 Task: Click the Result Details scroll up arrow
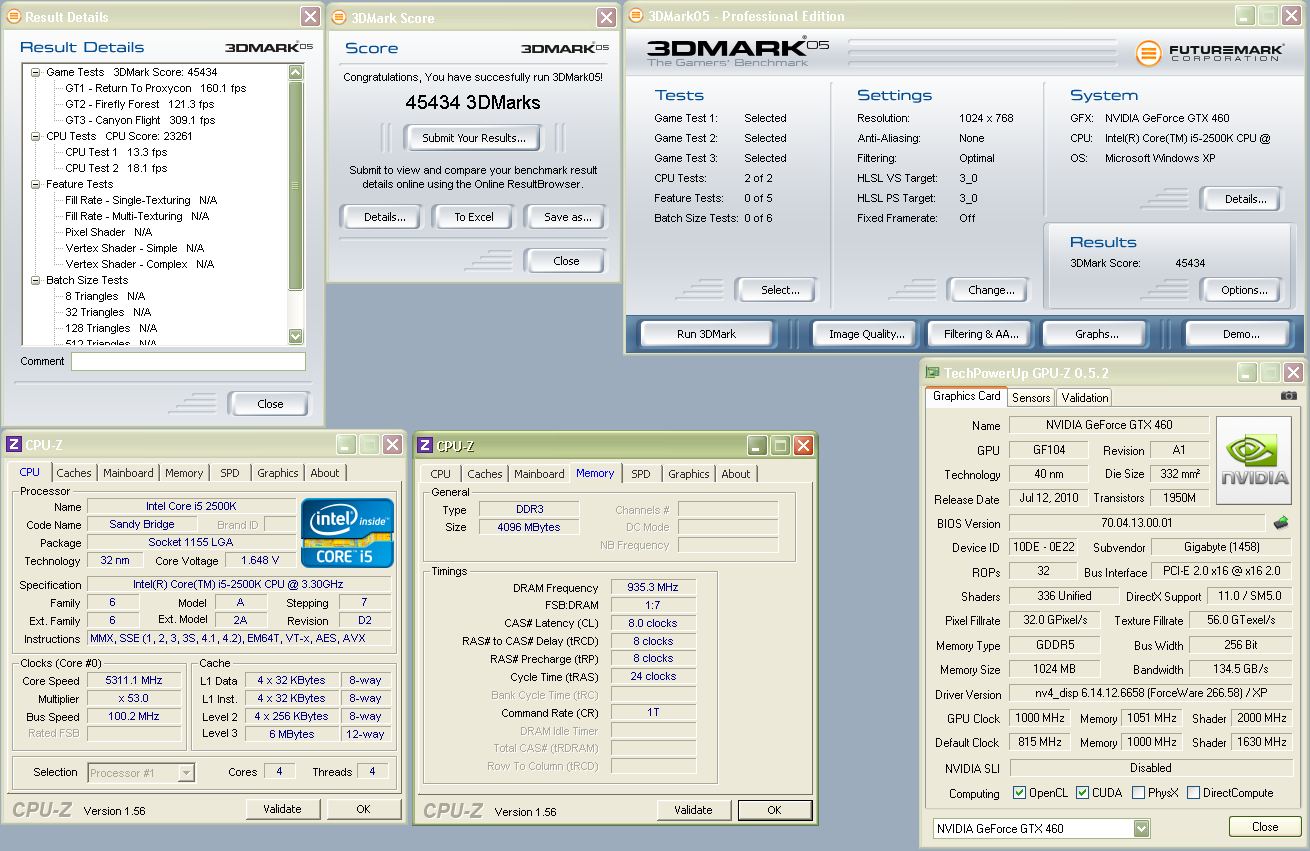click(x=295, y=72)
